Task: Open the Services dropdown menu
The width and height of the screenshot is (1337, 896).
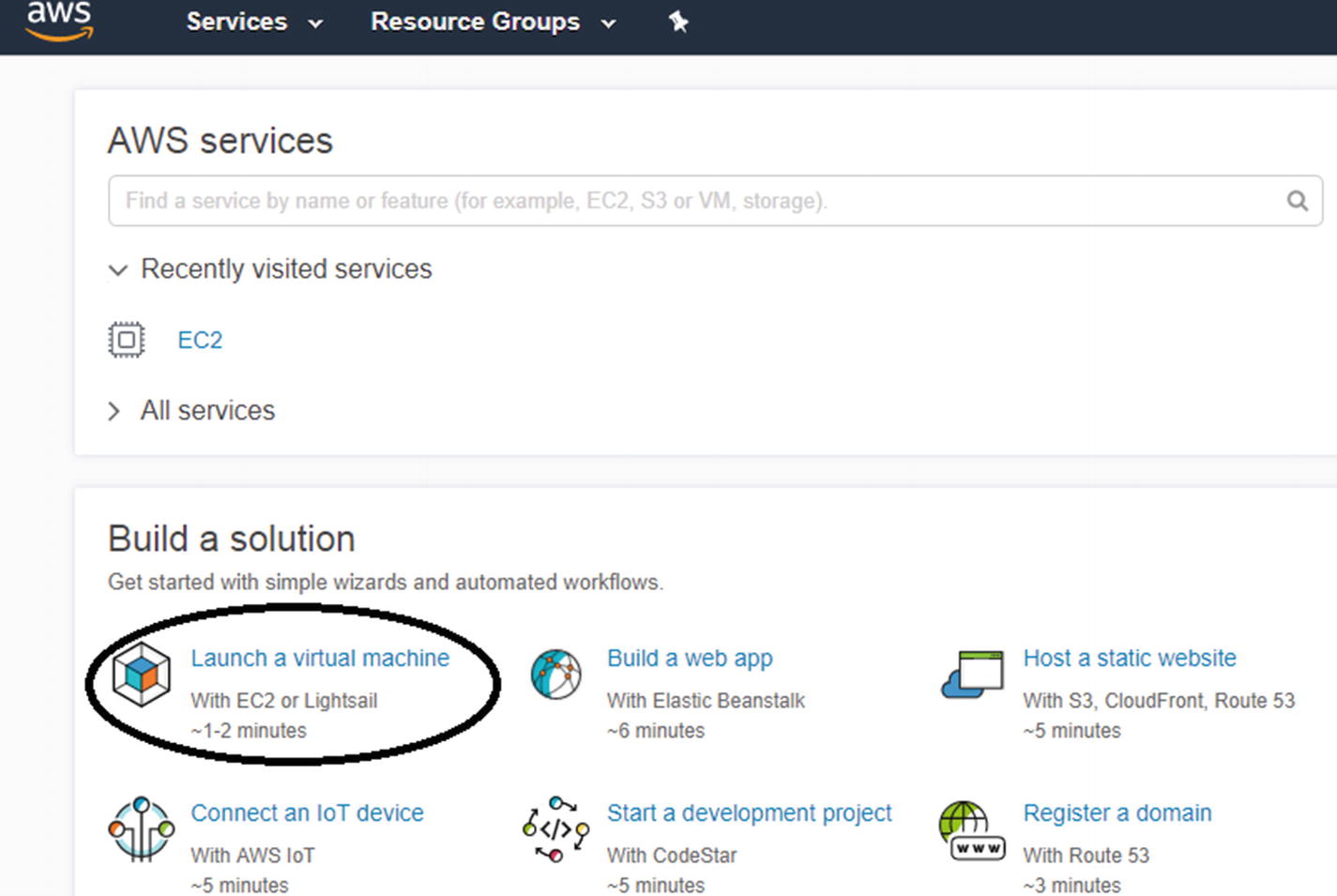Action: [253, 22]
